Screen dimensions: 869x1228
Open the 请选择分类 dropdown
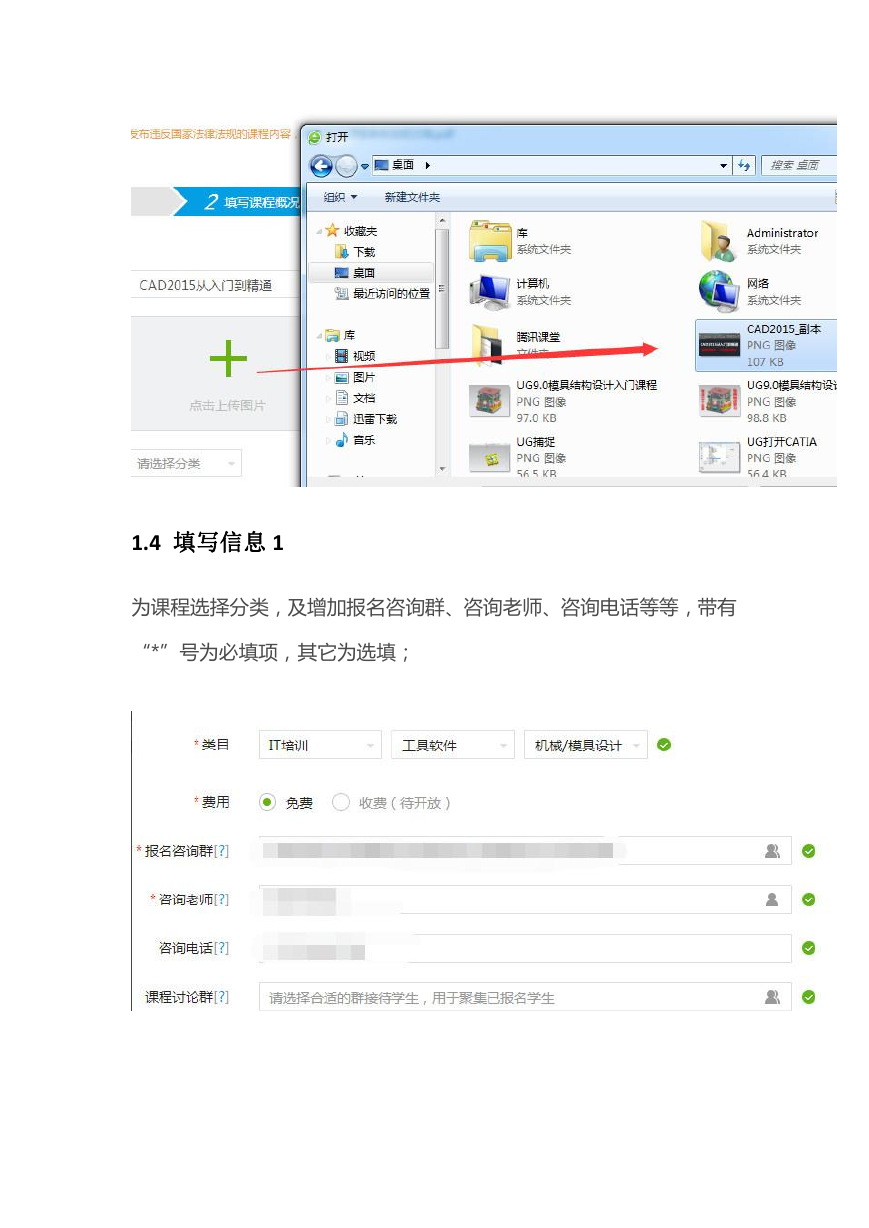click(x=186, y=463)
